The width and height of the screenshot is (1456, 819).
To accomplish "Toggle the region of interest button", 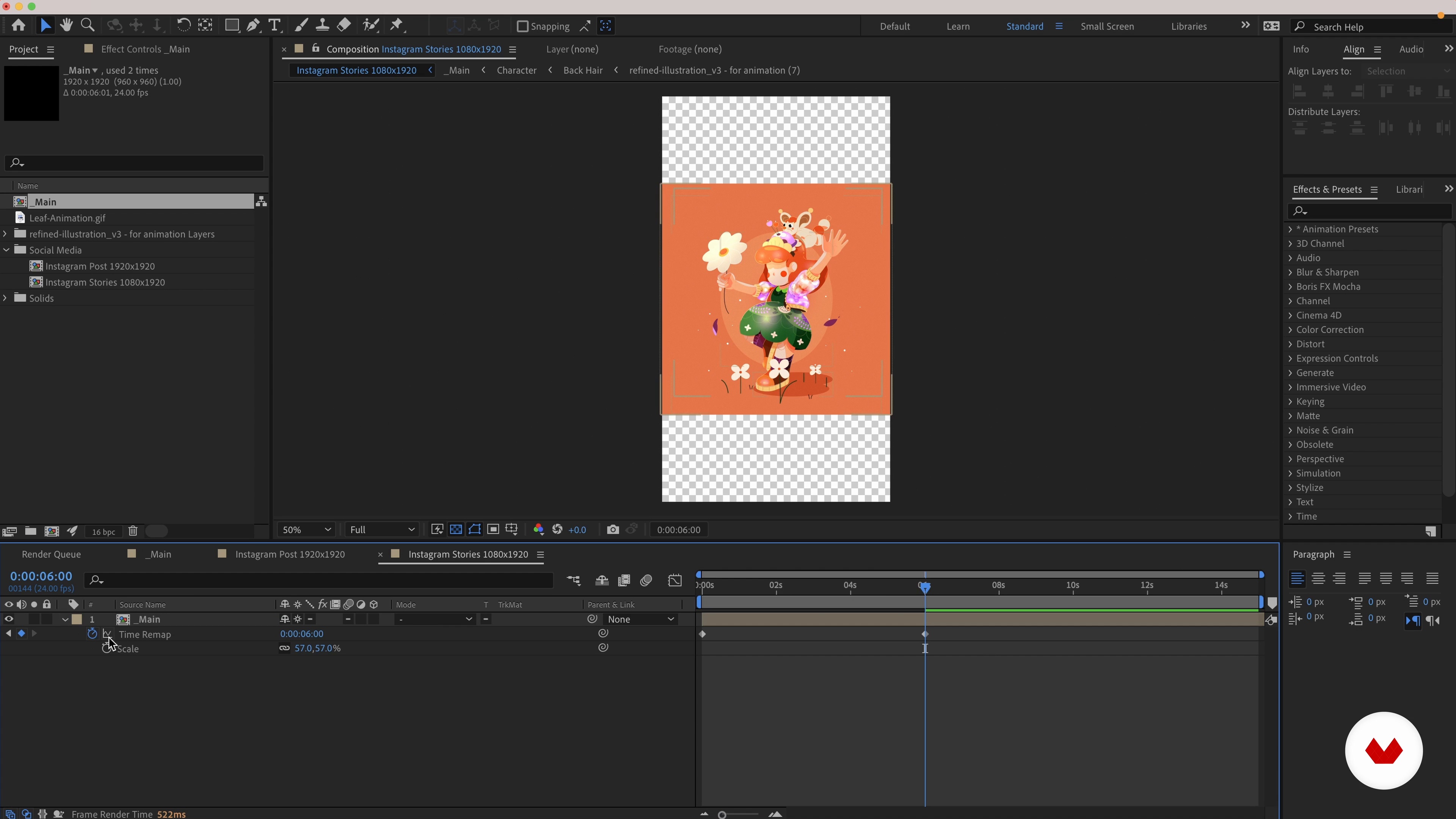I will tap(493, 530).
